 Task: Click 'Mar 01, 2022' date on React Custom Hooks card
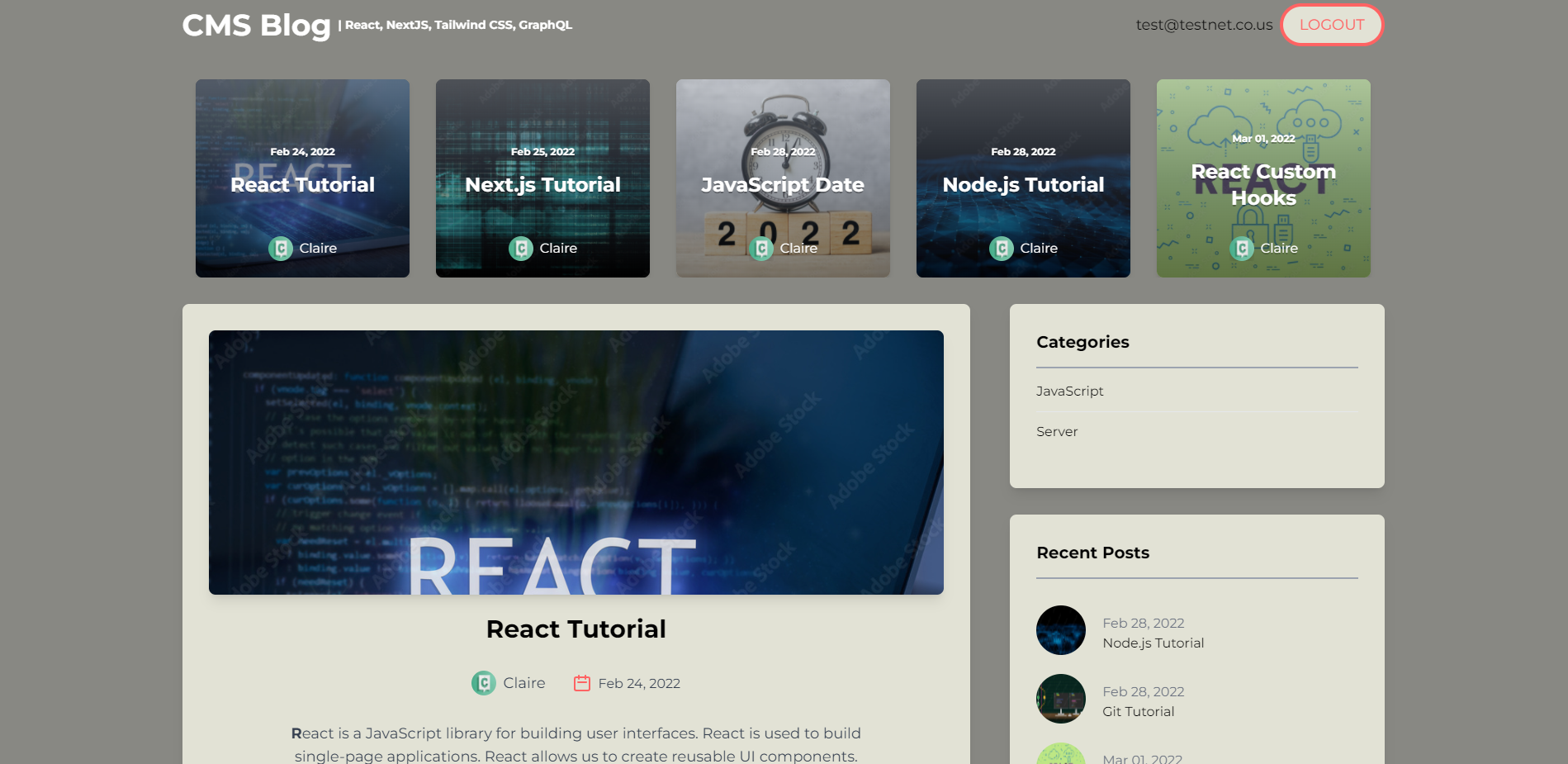click(x=1263, y=139)
